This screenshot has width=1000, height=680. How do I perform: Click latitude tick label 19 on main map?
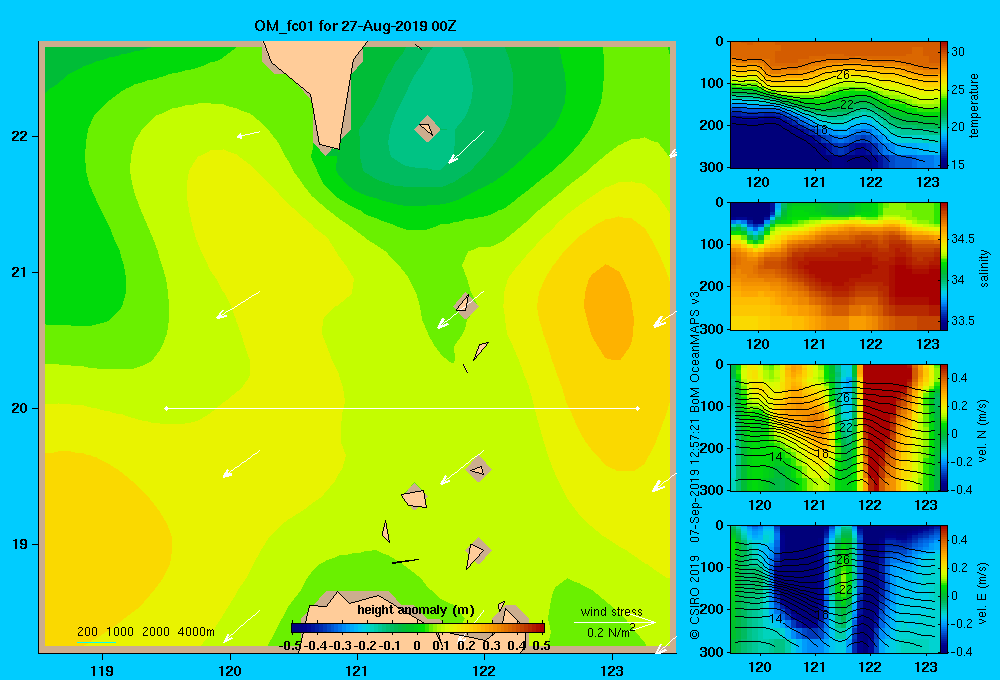point(20,544)
